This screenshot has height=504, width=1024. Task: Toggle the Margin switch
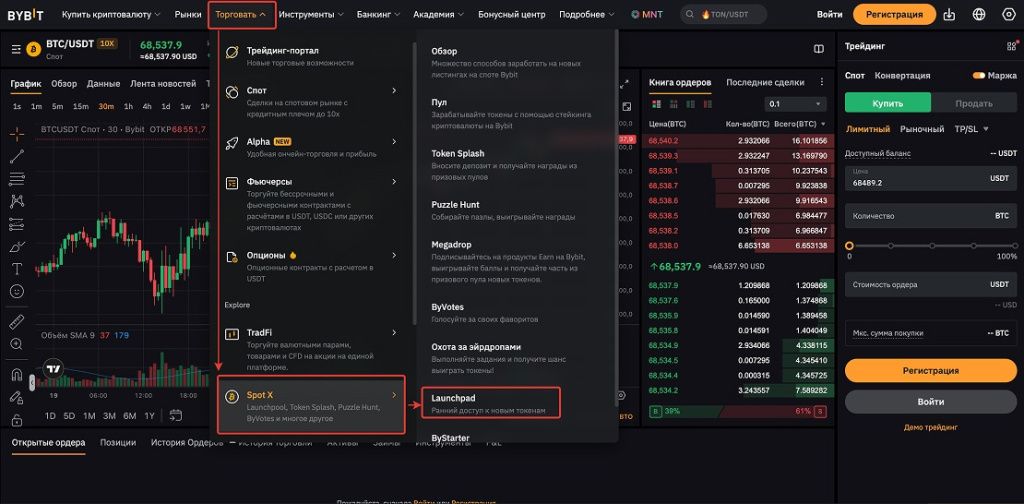pyautogui.click(x=979, y=76)
